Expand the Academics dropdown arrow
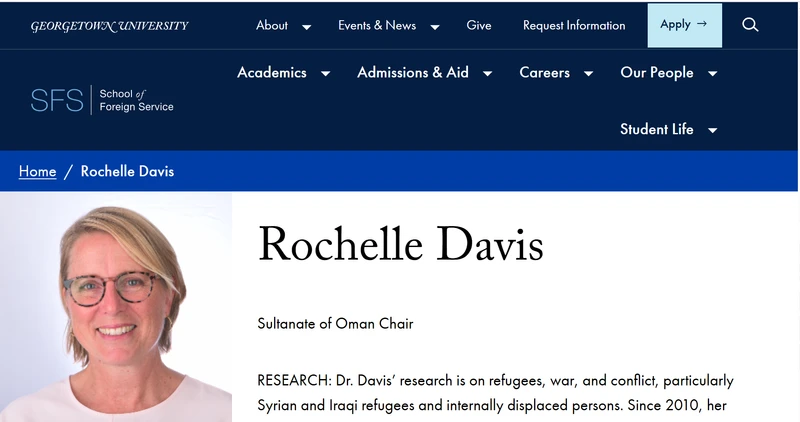The width and height of the screenshot is (800, 422). (x=325, y=74)
